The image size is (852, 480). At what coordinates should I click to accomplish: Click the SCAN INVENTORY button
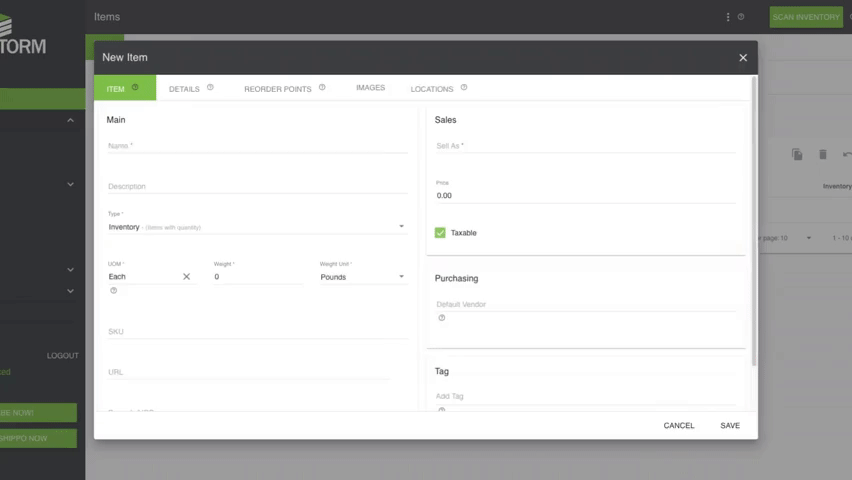click(x=806, y=17)
